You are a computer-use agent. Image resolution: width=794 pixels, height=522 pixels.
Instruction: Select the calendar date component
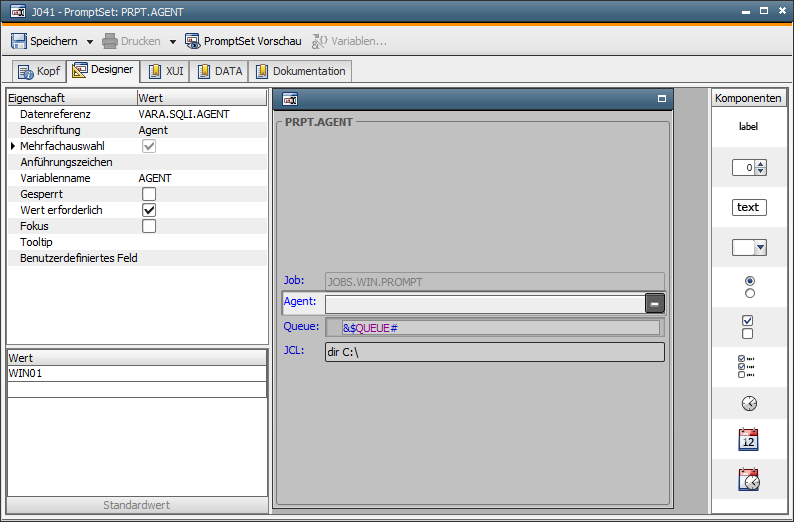click(x=748, y=440)
